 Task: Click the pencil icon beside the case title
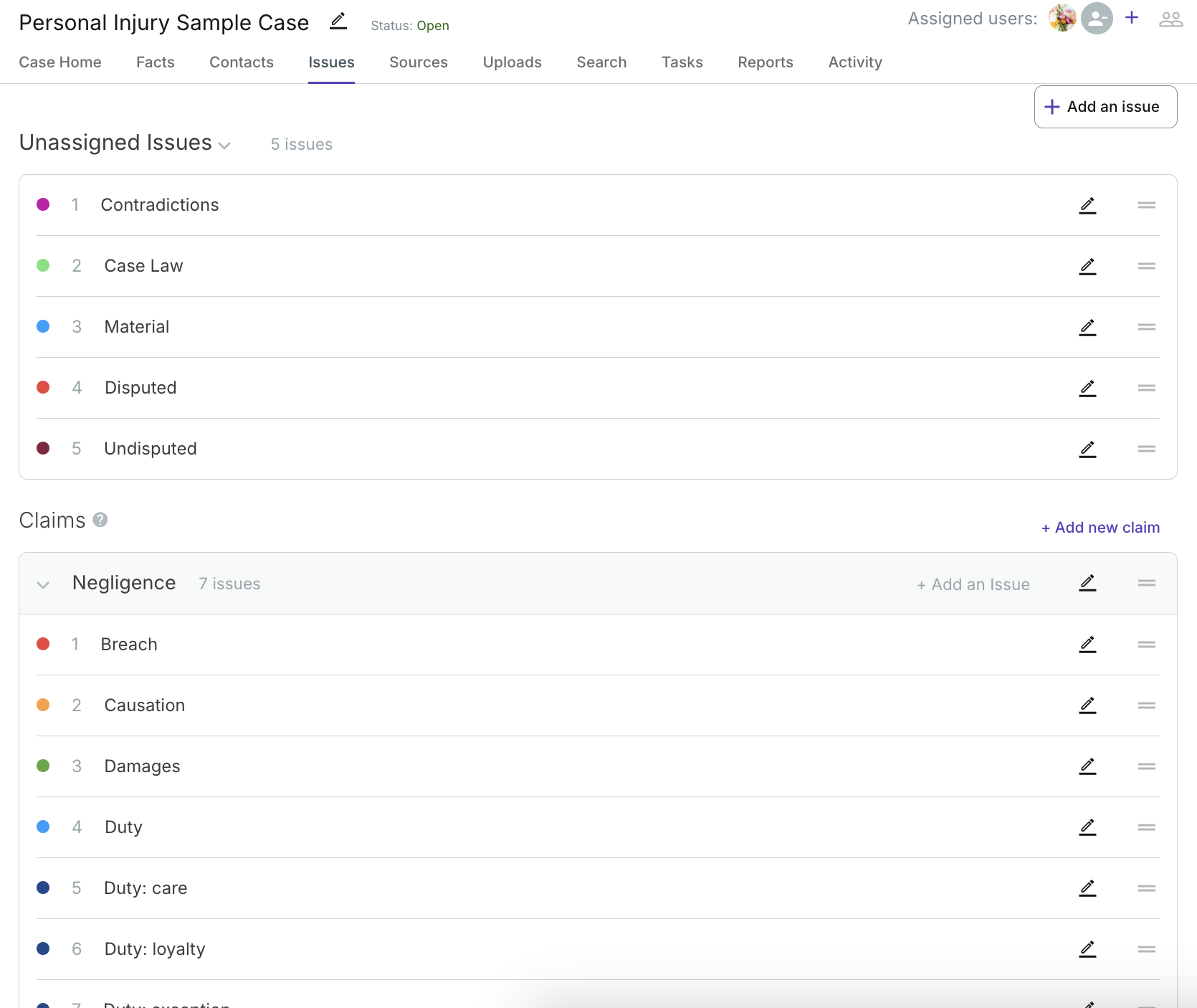(338, 22)
